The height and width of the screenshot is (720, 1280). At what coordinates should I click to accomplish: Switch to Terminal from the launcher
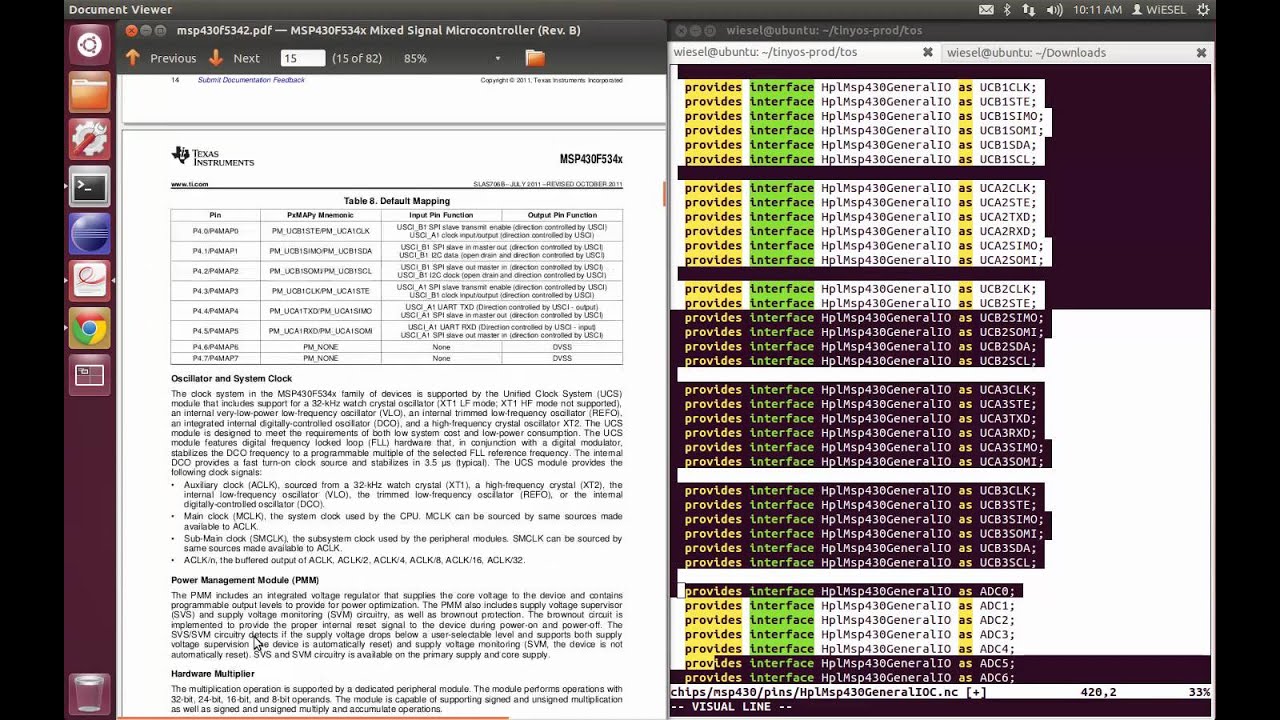89,187
